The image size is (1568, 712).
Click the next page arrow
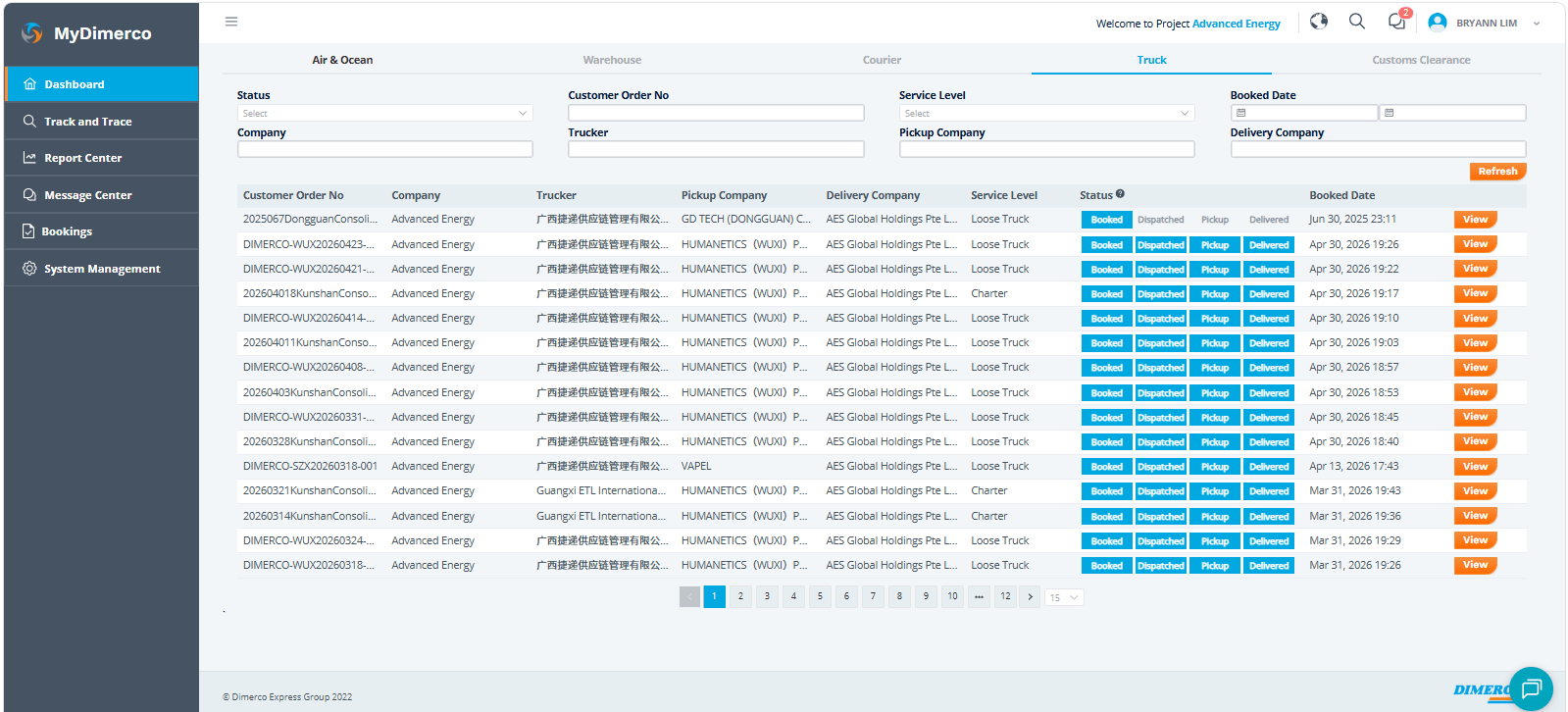(1030, 596)
